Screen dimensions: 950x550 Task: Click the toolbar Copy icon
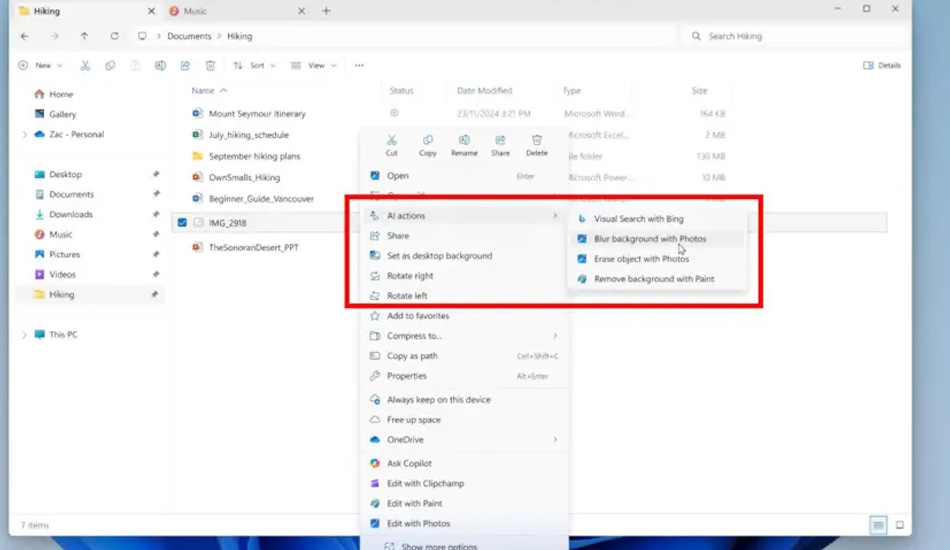(x=110, y=65)
